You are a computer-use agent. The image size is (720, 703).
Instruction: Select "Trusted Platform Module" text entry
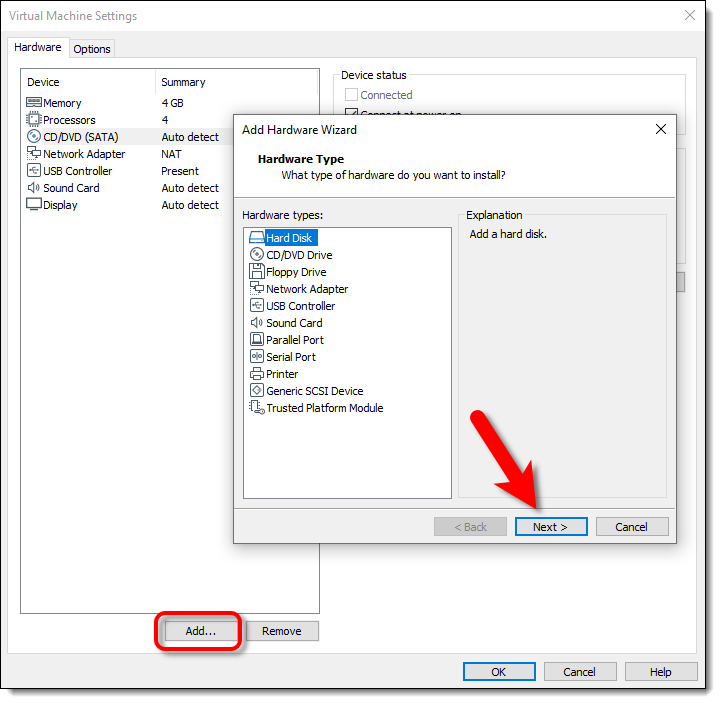pyautogui.click(x=325, y=408)
